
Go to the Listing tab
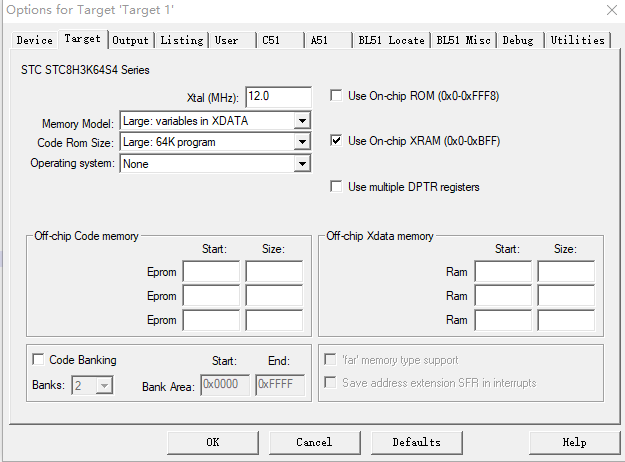tap(182, 40)
